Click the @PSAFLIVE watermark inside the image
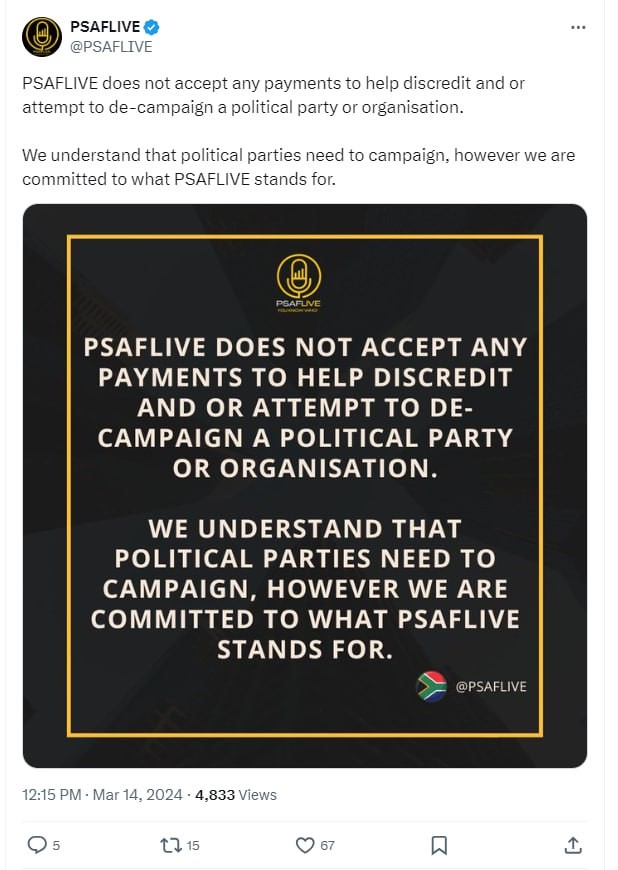This screenshot has width=618, height=870. [x=490, y=686]
